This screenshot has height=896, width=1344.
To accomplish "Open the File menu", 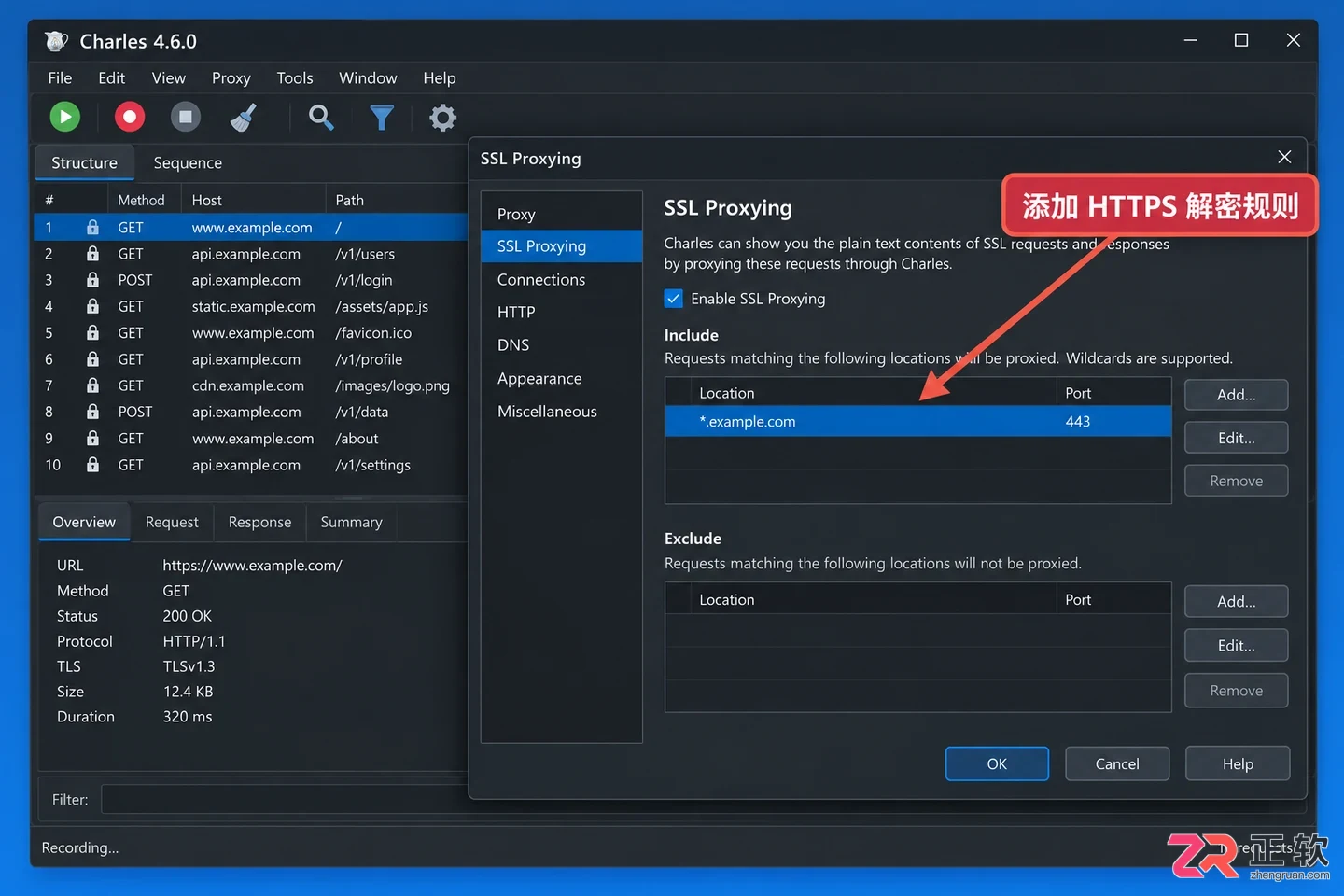I will tap(60, 78).
